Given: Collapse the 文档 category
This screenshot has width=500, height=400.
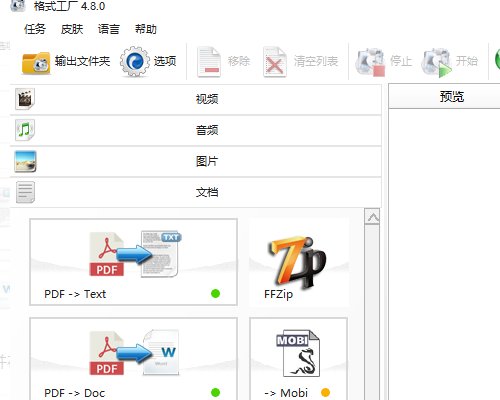Looking at the screenshot, I should point(196,192).
